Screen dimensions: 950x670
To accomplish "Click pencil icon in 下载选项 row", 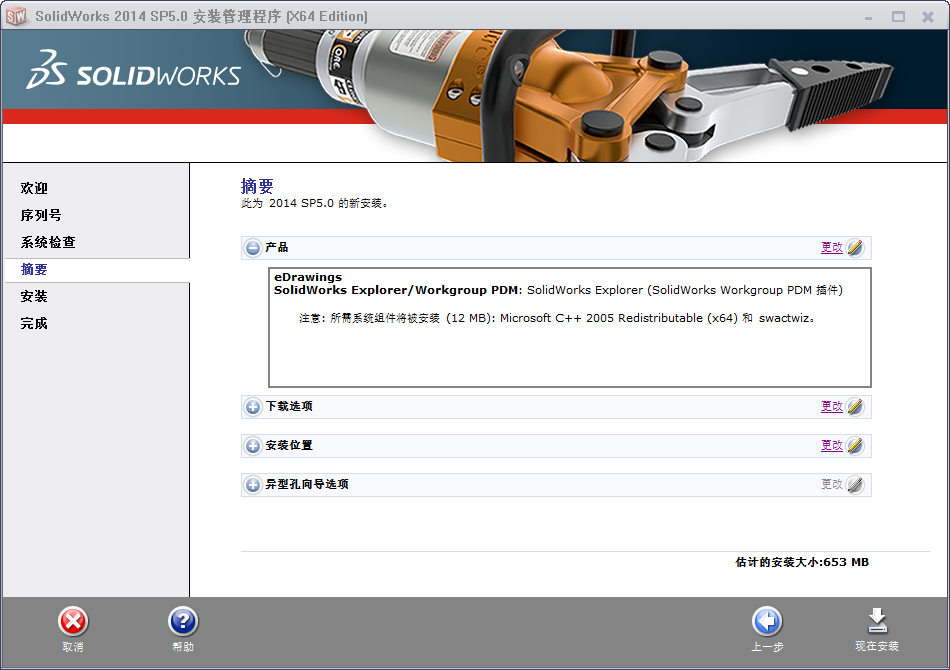I will [855, 406].
